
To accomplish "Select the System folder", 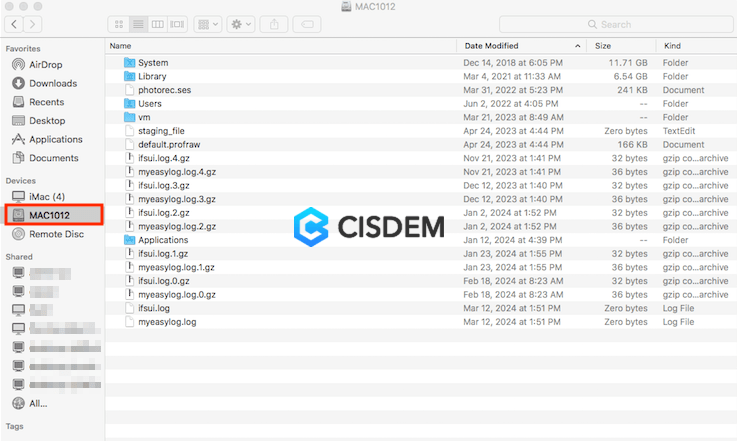I will click(153, 63).
